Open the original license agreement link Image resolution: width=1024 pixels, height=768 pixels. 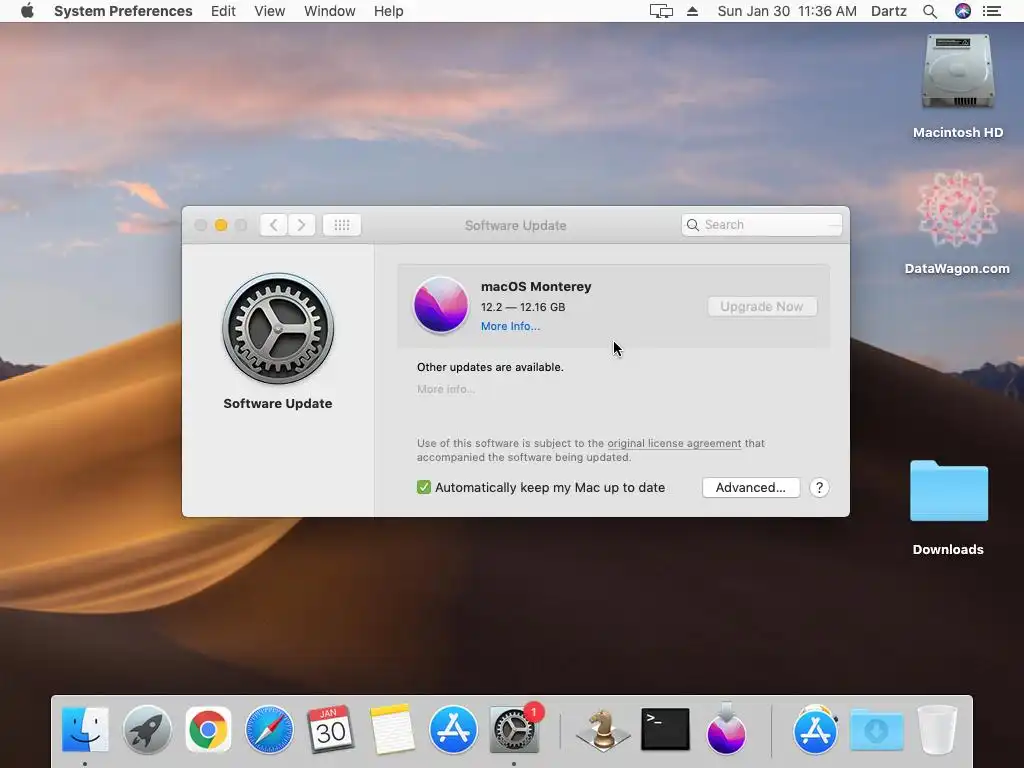pyautogui.click(x=674, y=443)
